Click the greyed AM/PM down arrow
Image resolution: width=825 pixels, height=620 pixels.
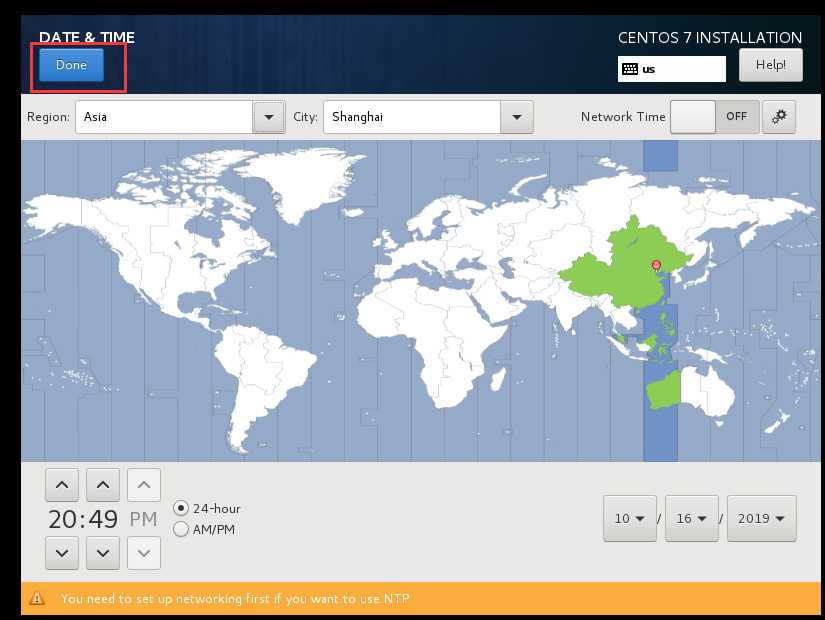pos(144,553)
